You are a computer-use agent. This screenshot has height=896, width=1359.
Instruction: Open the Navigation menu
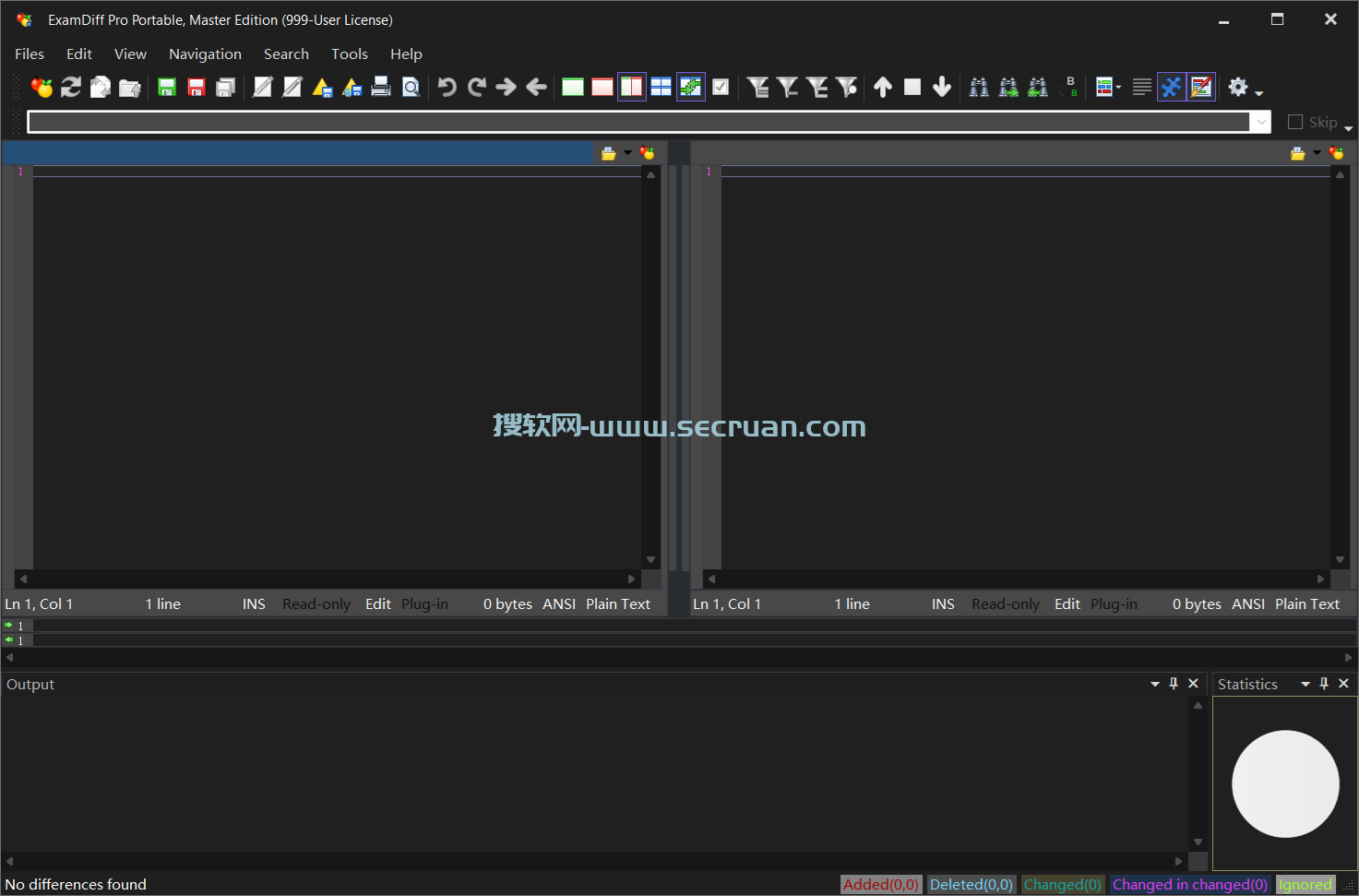tap(205, 54)
